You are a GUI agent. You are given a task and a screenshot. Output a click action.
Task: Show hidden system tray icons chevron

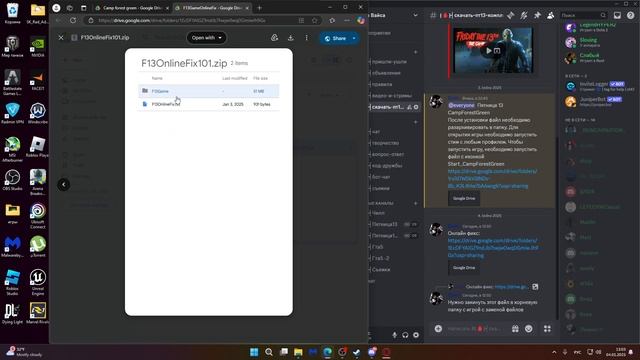point(554,352)
